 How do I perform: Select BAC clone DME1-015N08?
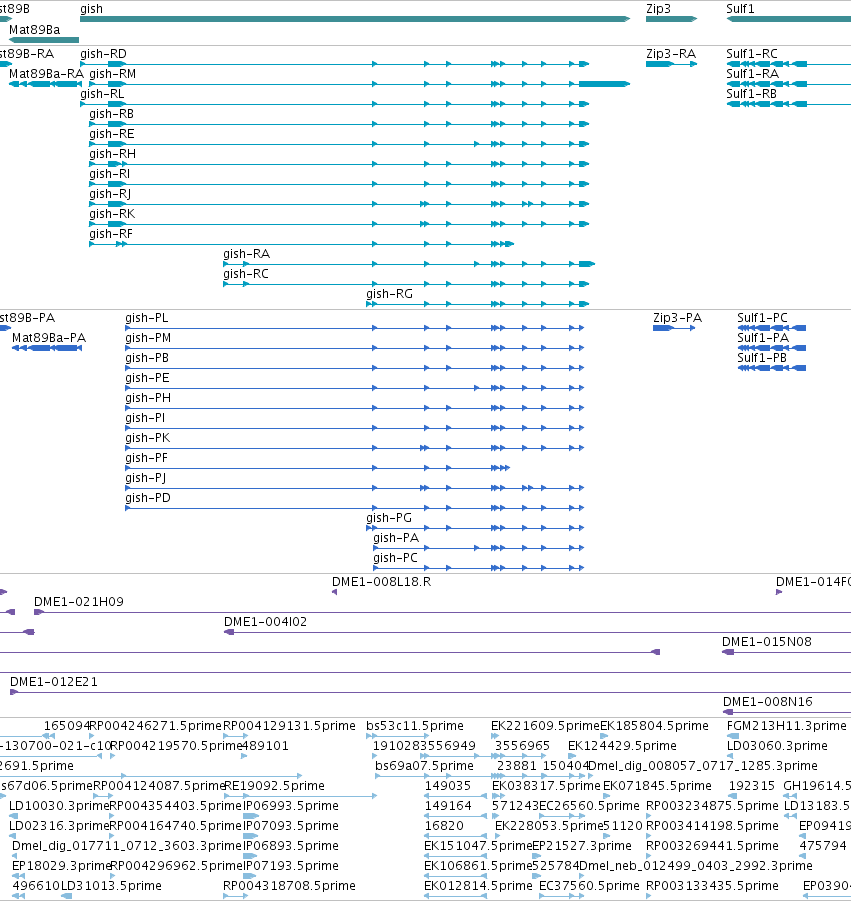[786, 652]
